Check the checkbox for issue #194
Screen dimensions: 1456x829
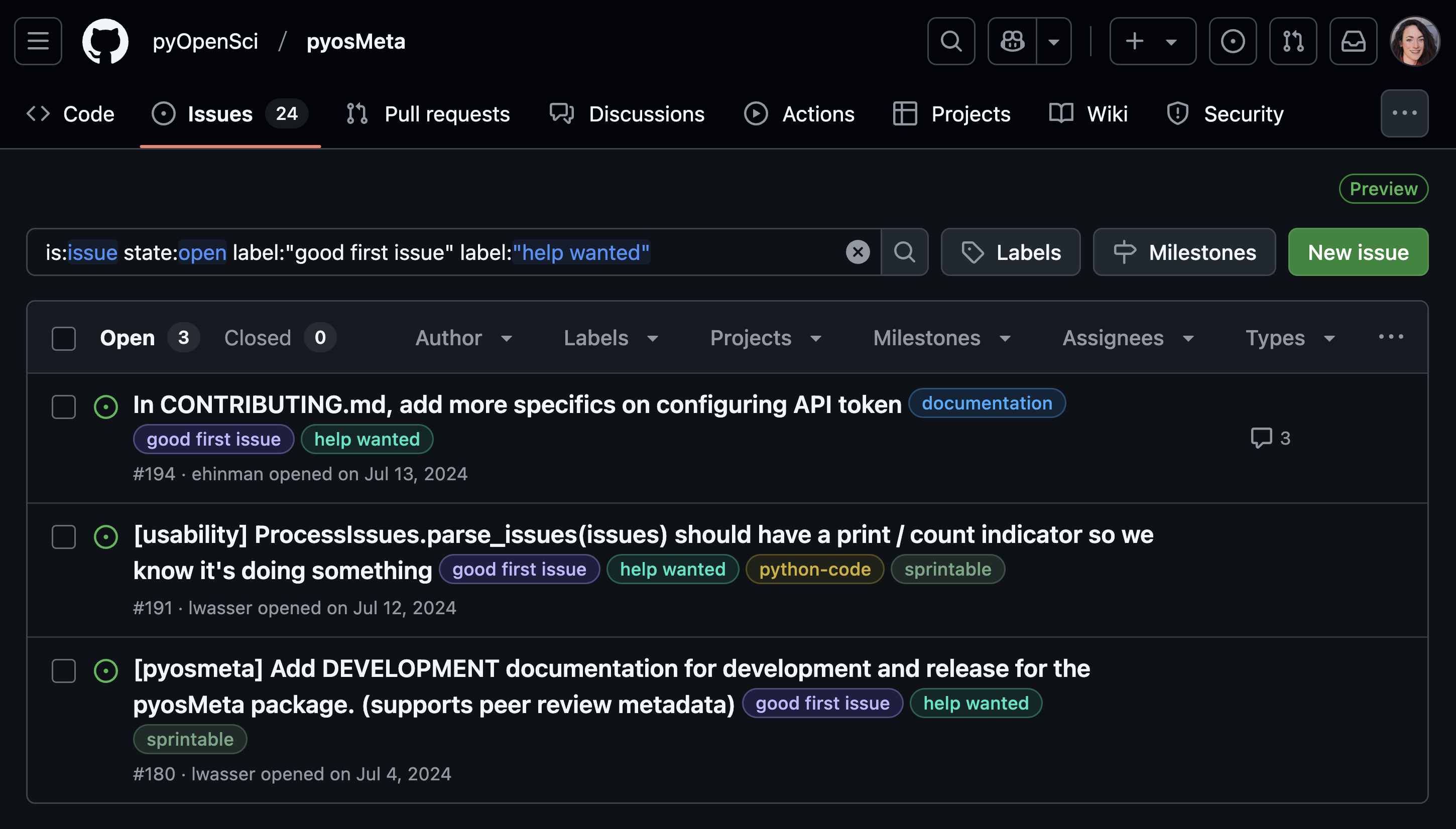point(64,407)
